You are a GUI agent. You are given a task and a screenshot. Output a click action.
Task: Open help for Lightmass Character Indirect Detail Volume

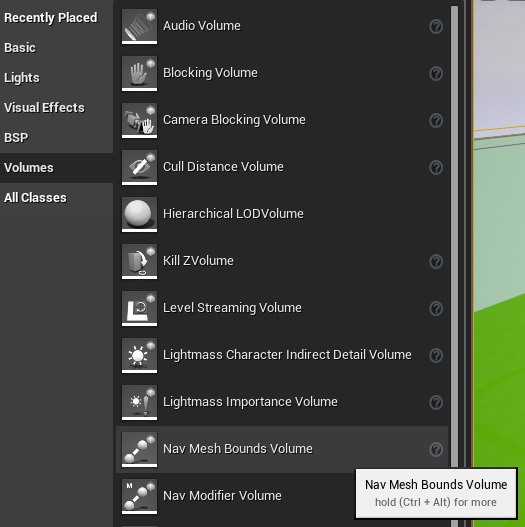point(436,355)
